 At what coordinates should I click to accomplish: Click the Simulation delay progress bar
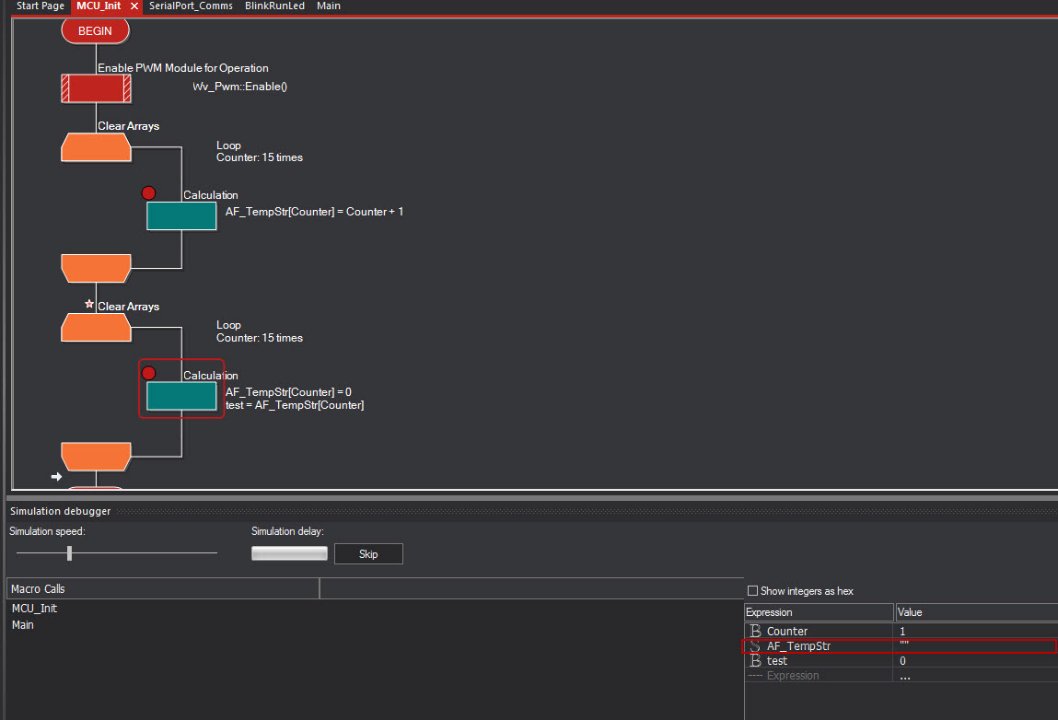(289, 553)
